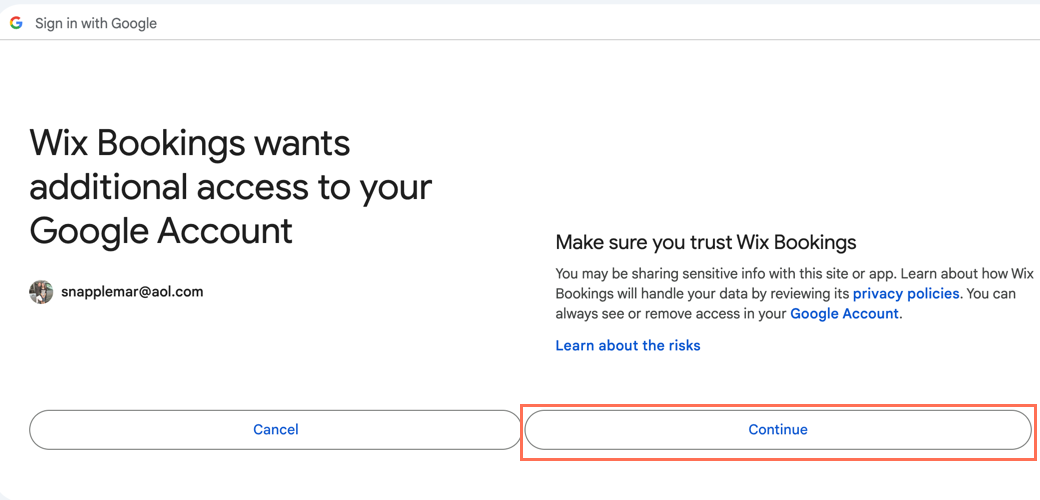Open the privacy policies link
The width and height of the screenshot is (1040, 500).
[x=906, y=294]
